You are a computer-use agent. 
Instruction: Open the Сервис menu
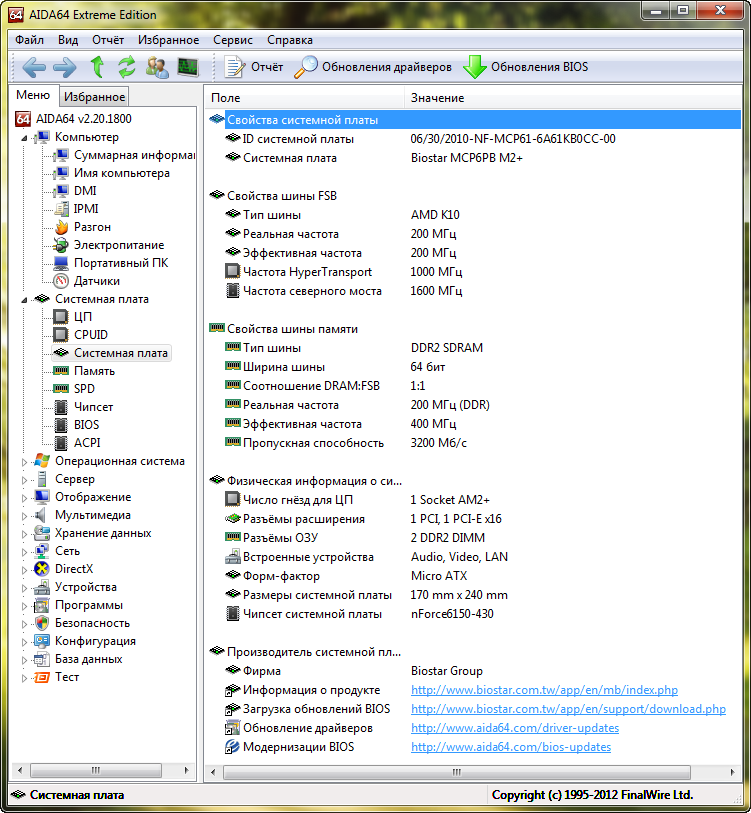point(233,40)
